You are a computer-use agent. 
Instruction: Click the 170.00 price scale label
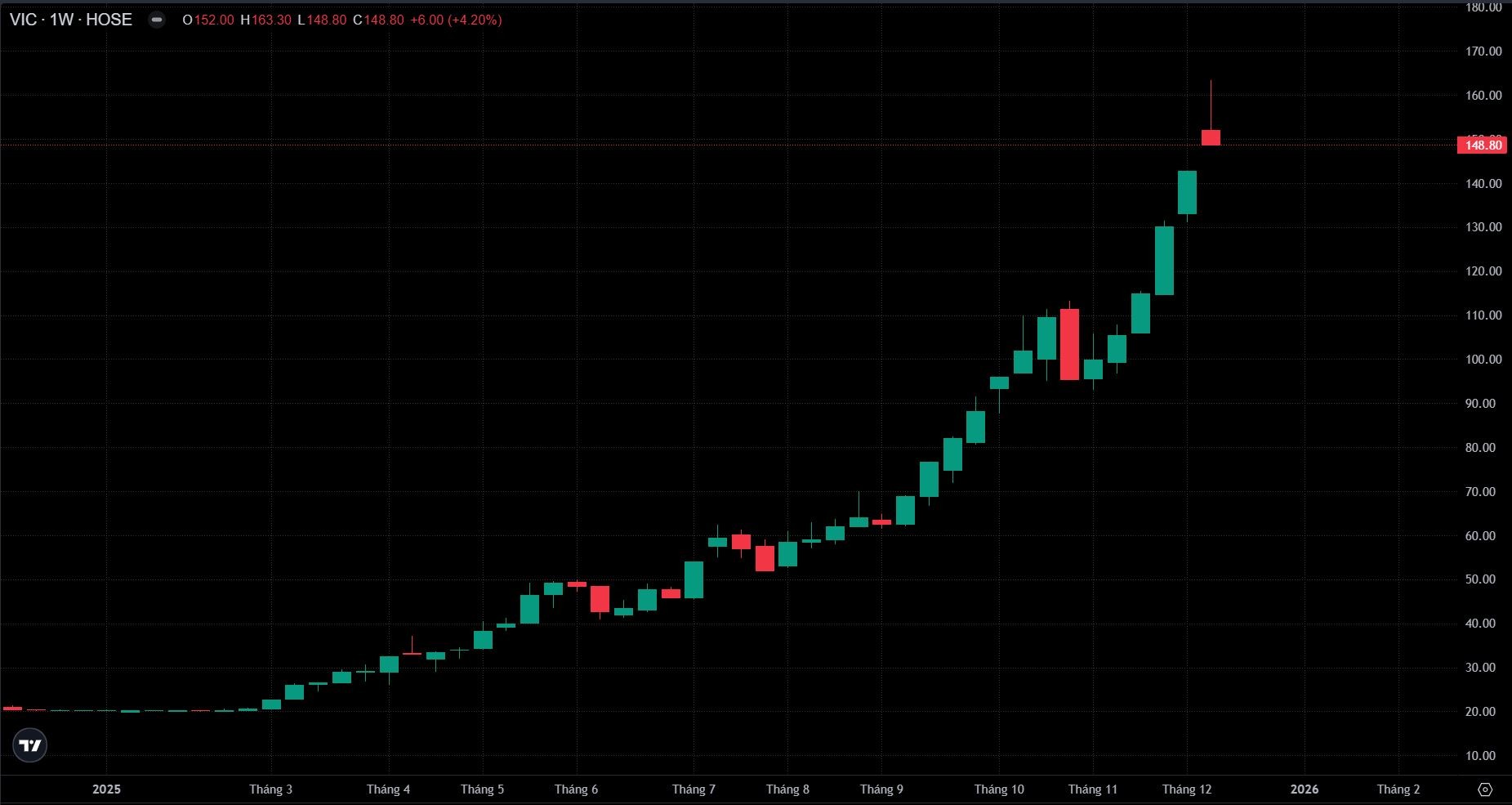tap(1483, 51)
